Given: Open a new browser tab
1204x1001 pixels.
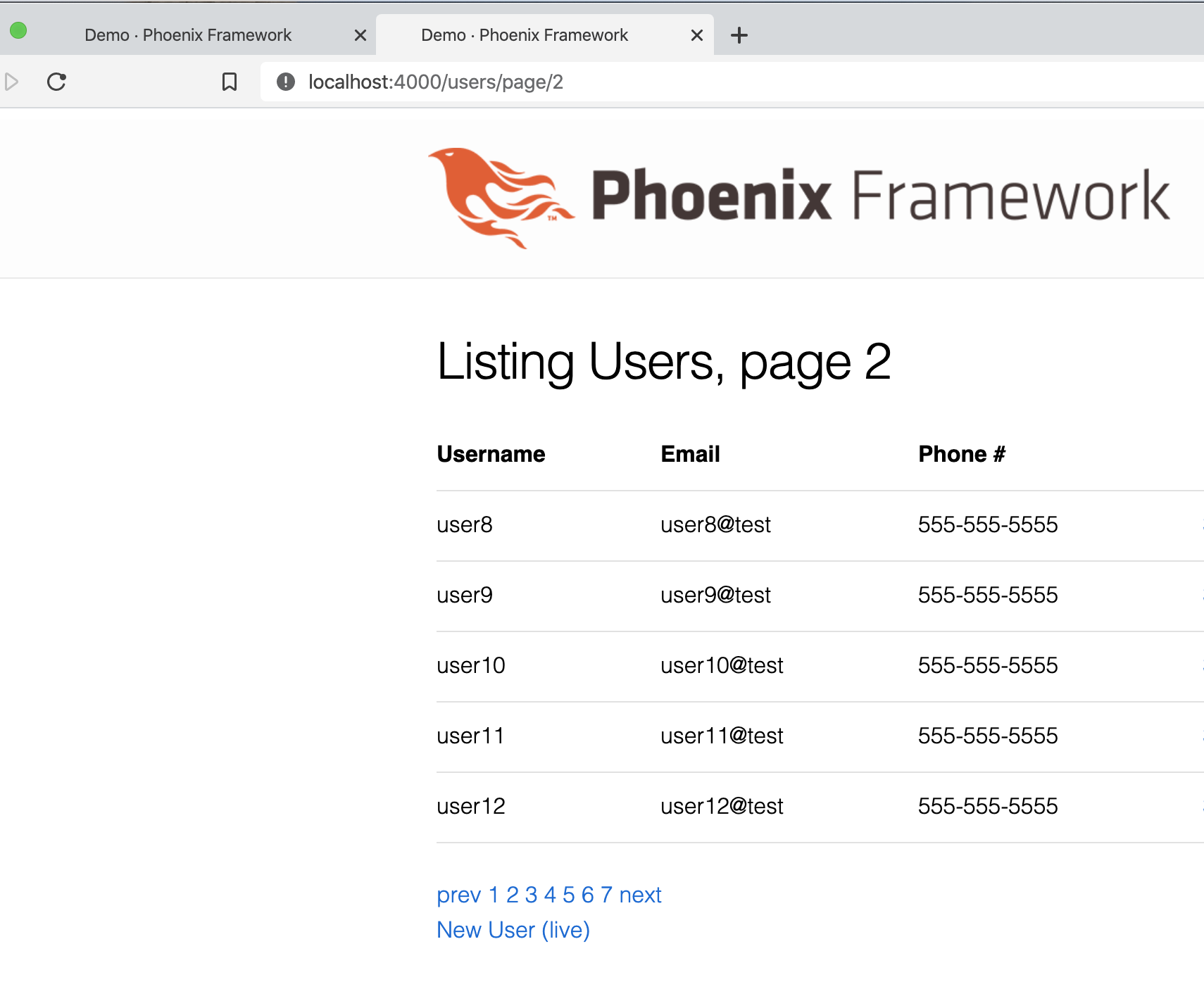Looking at the screenshot, I should [x=739, y=34].
